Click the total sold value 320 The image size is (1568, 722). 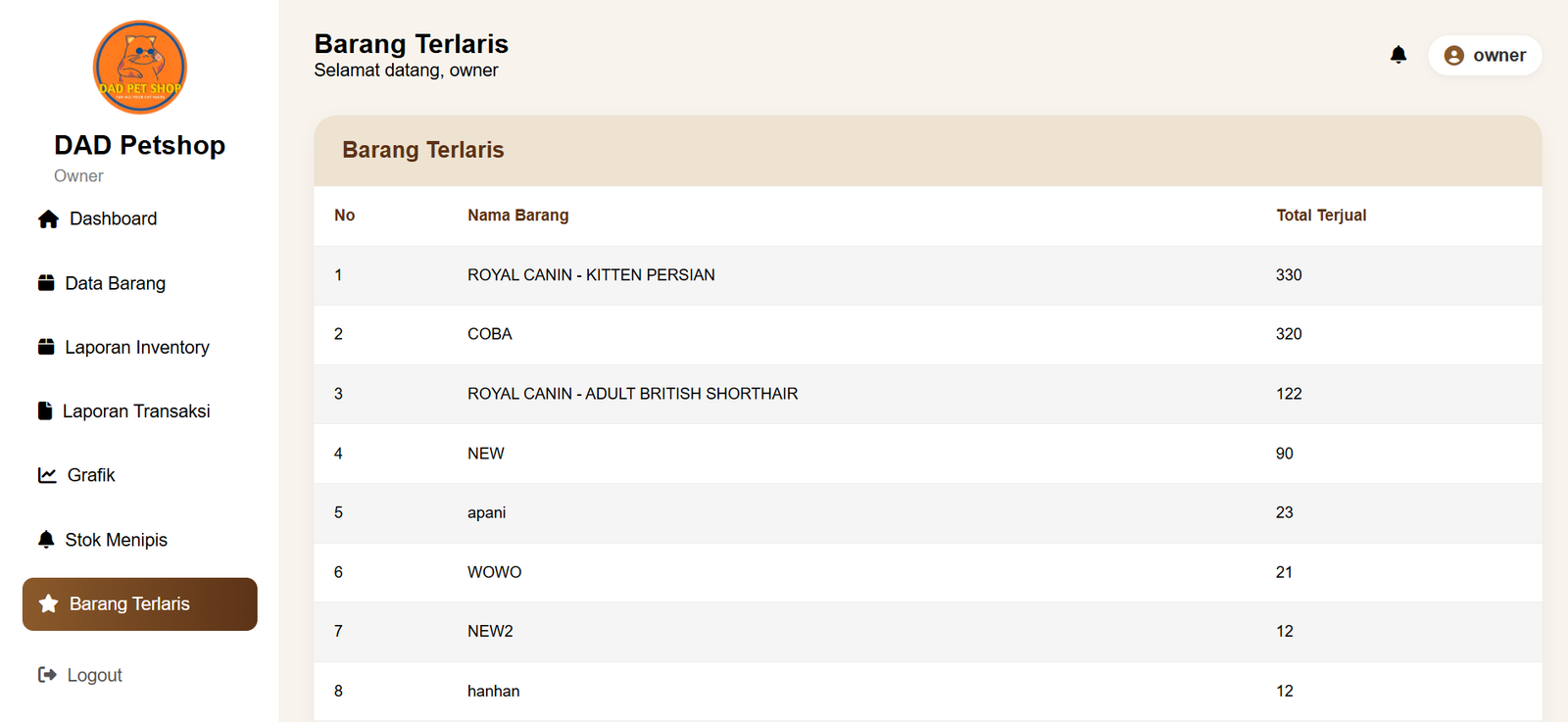[1289, 334]
